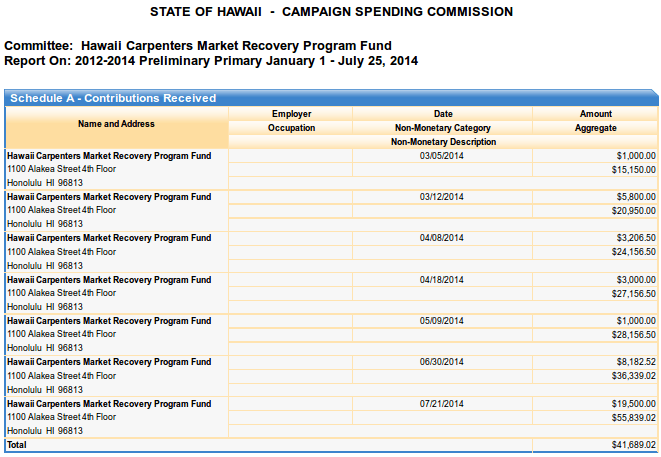Click the Total row label
This screenshot has height=457, width=661.
[17, 445]
